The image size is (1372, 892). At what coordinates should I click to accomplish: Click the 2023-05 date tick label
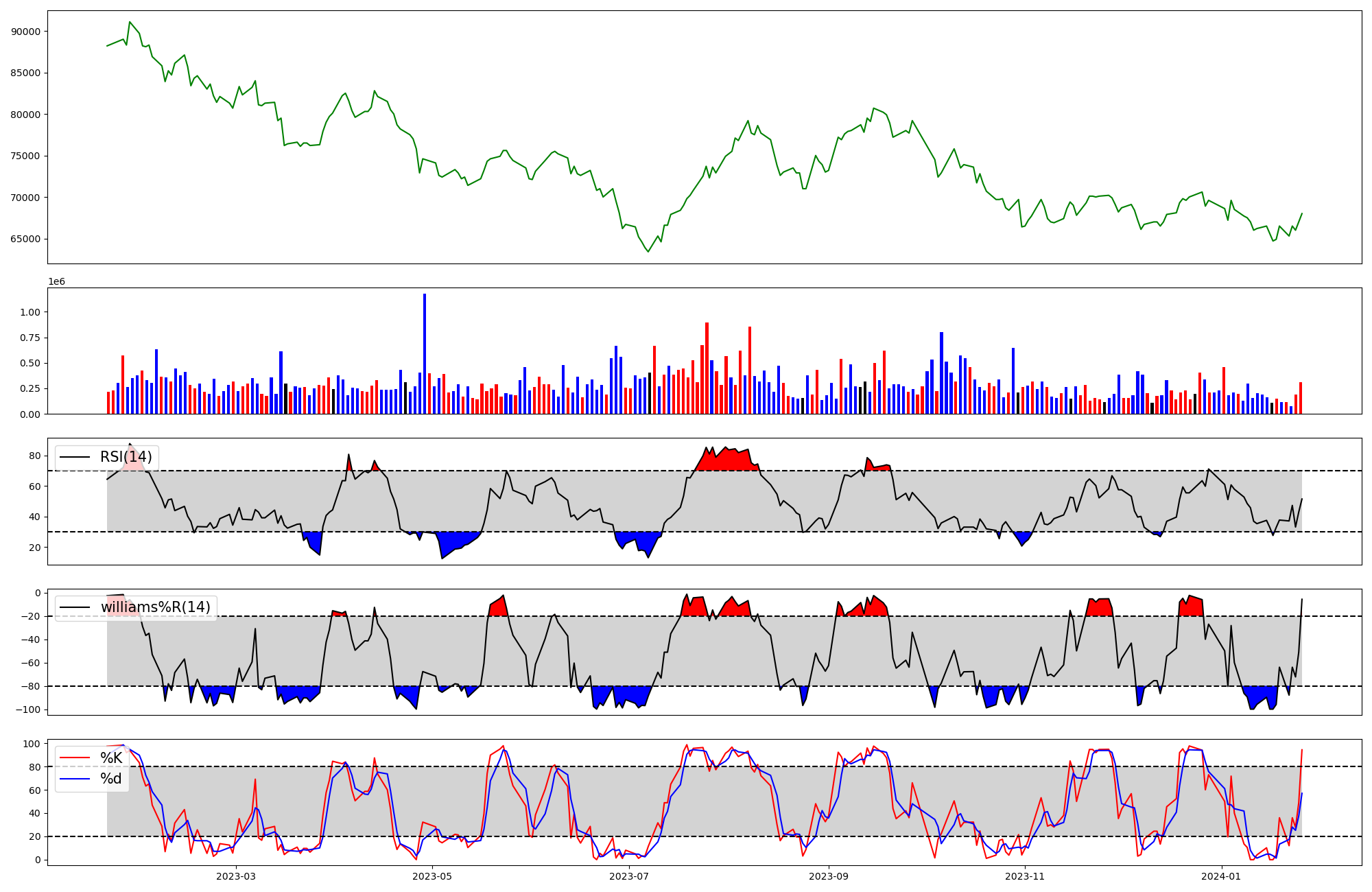[432, 876]
